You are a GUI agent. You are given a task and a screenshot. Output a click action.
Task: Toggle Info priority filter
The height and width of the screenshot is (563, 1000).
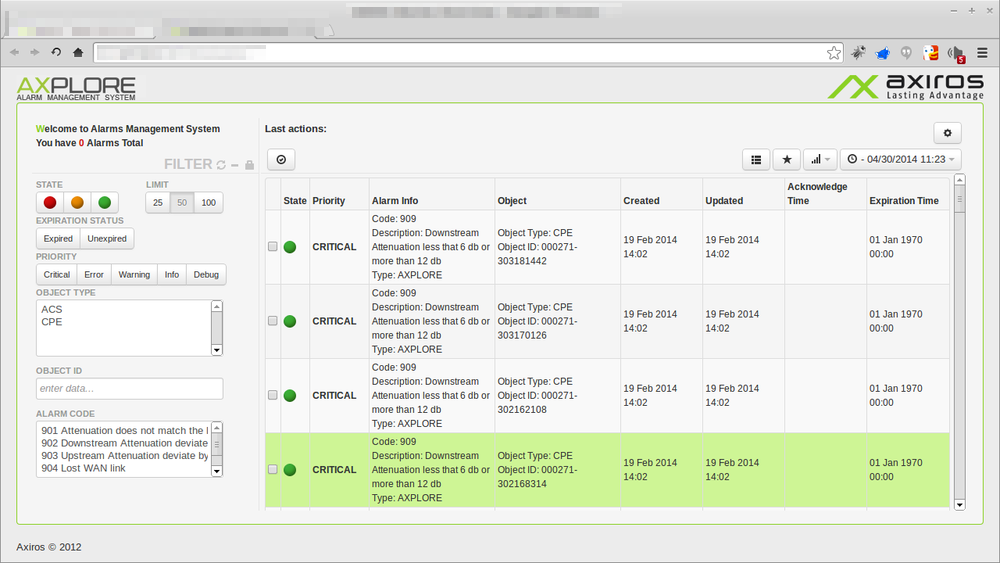172,275
